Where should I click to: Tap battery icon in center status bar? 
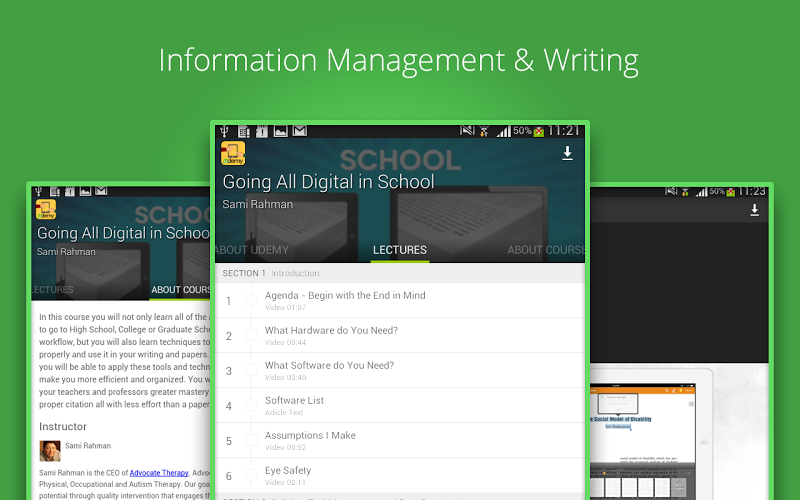539,132
